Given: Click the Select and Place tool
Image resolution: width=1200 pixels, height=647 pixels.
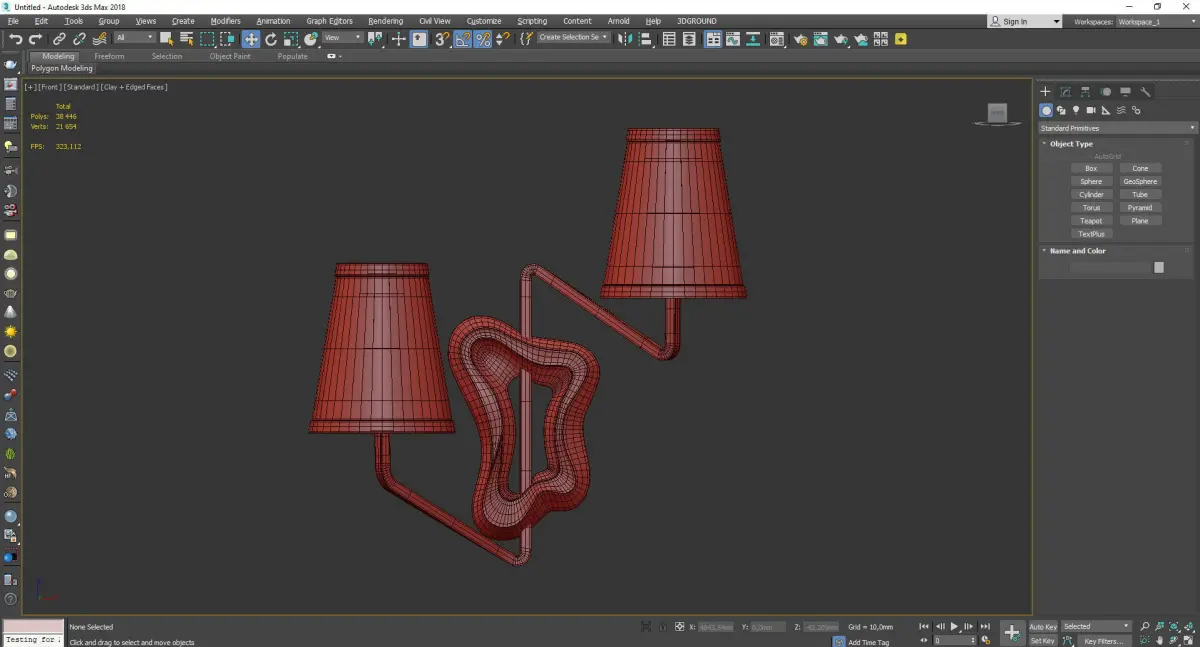Looking at the screenshot, I should click(311, 39).
